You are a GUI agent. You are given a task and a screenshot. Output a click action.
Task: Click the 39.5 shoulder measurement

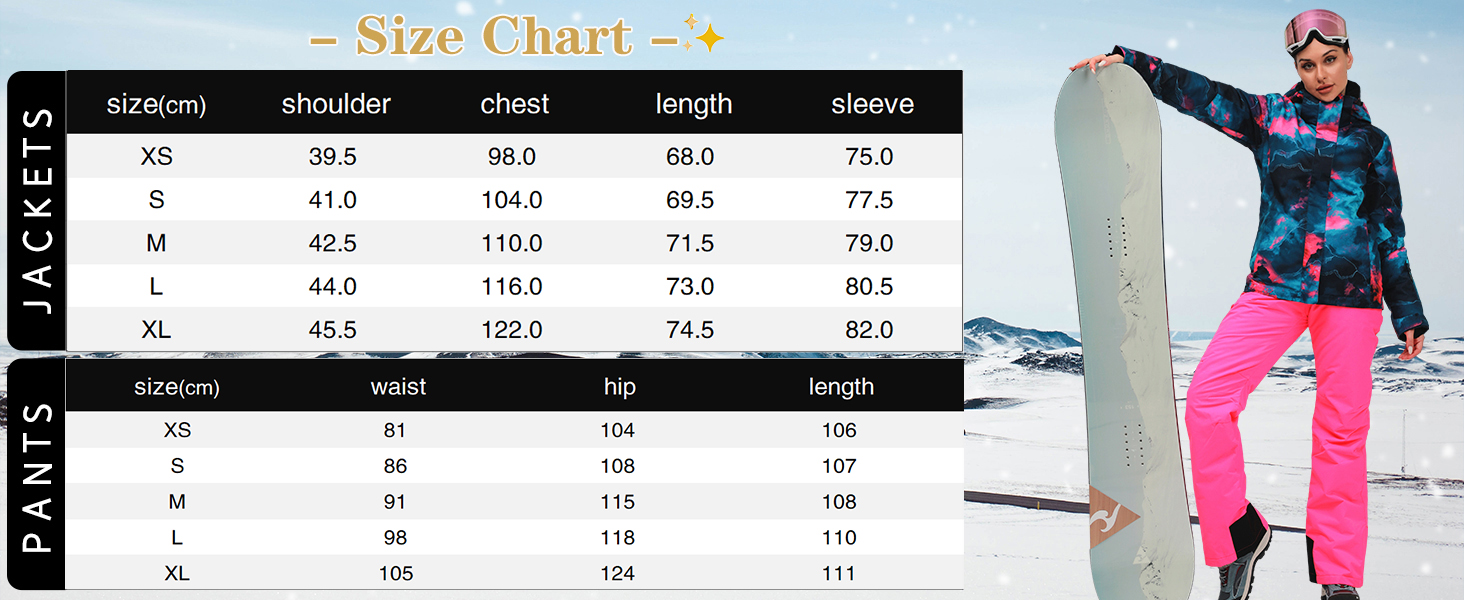333,157
